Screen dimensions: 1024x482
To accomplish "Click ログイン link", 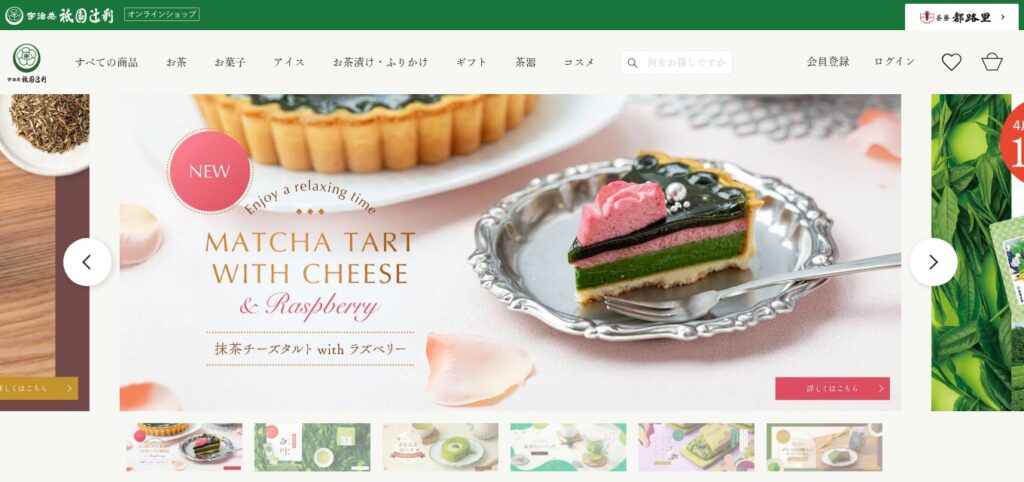I will tap(895, 61).
